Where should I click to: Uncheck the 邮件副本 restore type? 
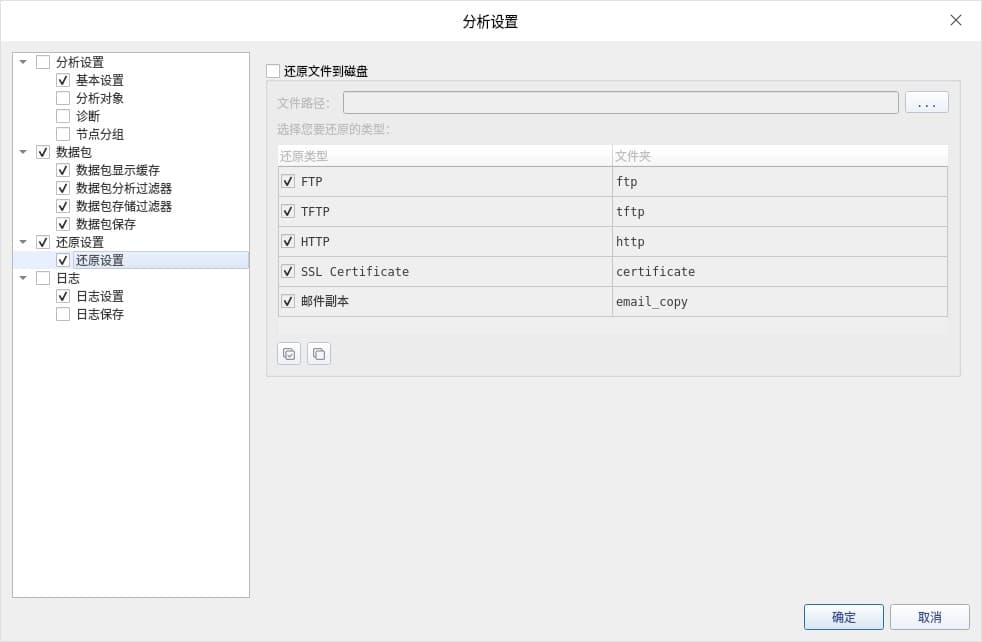coord(288,302)
